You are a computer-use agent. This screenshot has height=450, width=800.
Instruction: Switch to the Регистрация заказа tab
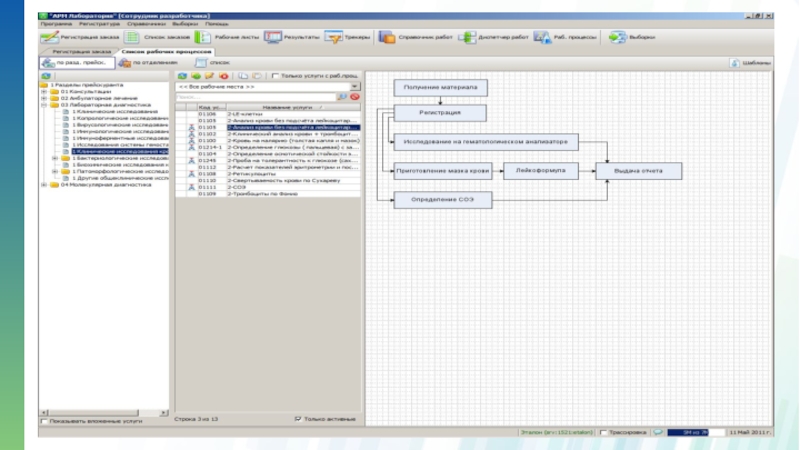[79, 50]
